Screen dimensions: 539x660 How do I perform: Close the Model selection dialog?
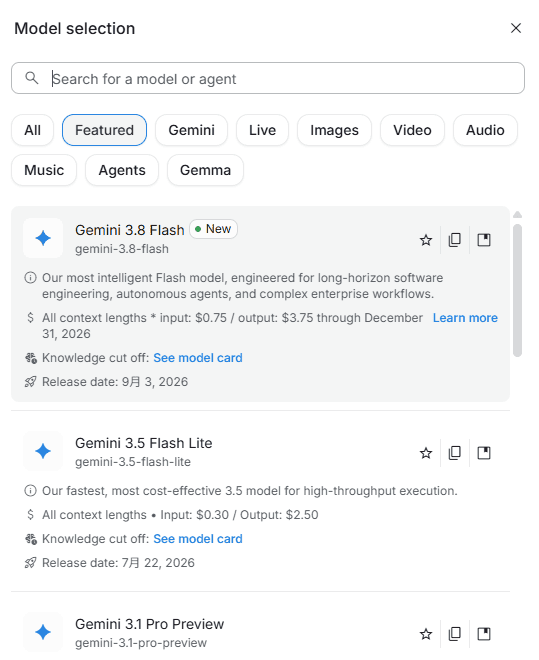(x=516, y=28)
